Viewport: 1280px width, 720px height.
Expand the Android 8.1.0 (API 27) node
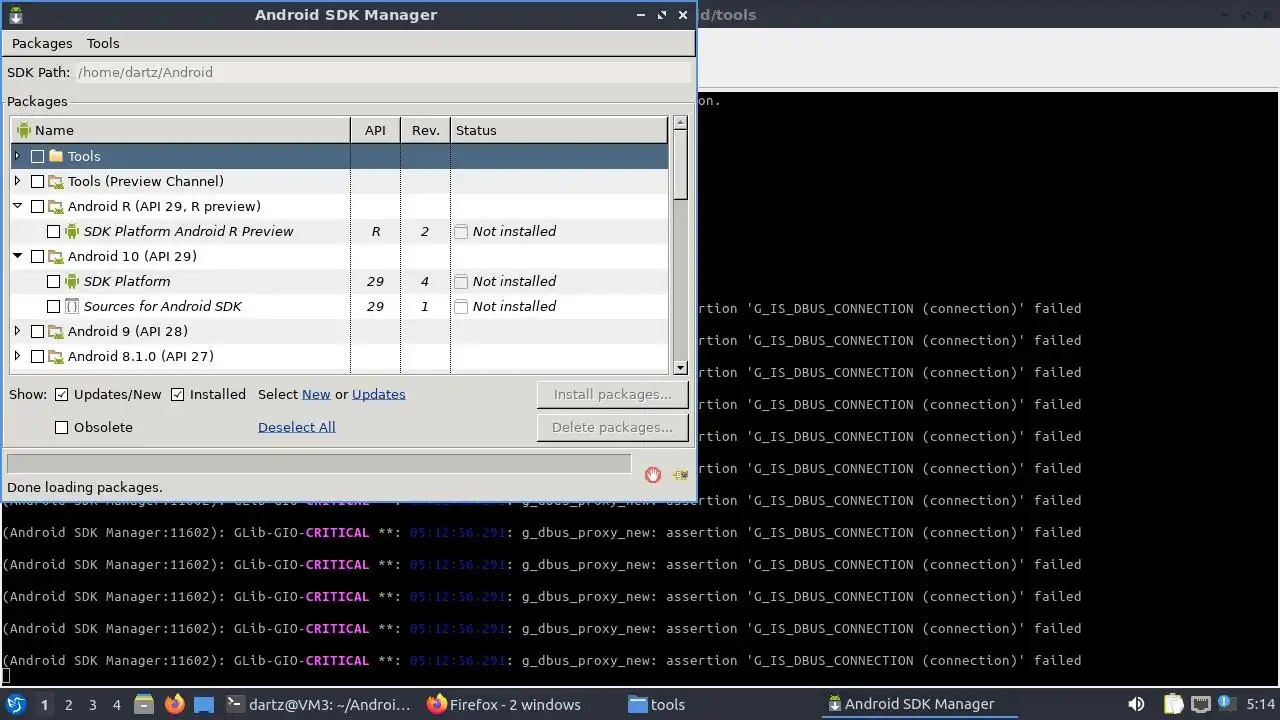tap(17, 356)
